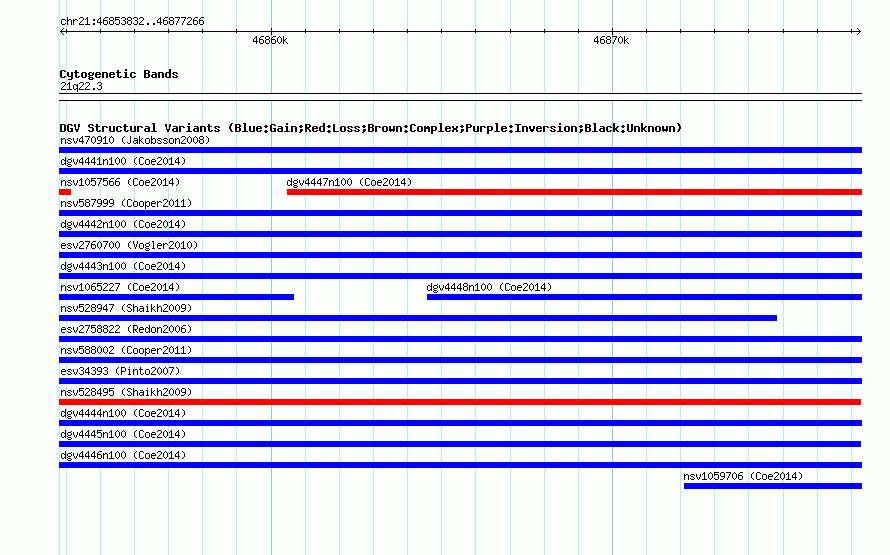Click the nsv470910 (Jakobsson2008) label
Viewport: 890px width, 555px height.
click(x=135, y=140)
